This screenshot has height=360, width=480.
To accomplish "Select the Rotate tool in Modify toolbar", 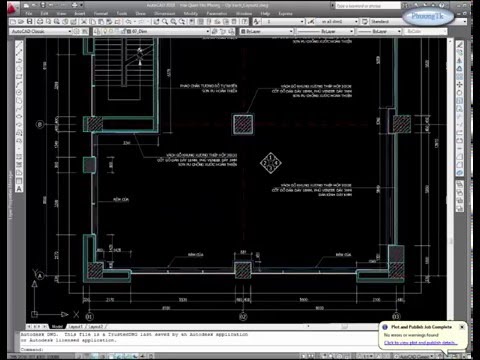I will coord(460,93).
